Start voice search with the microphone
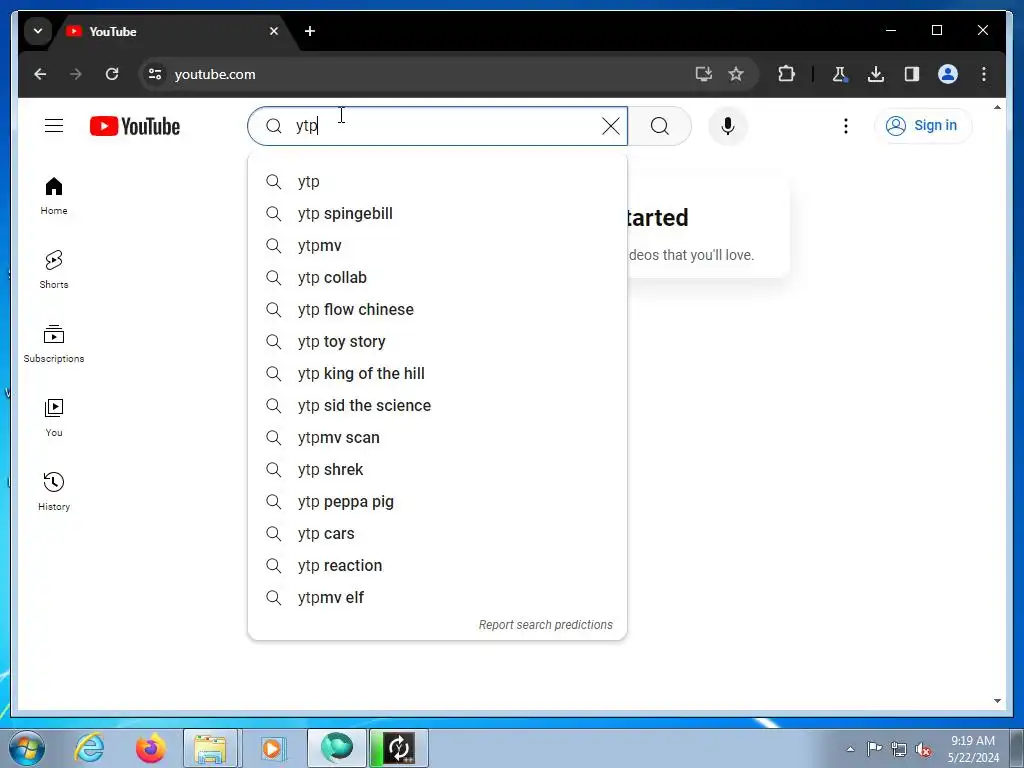The height and width of the screenshot is (768, 1024). (728, 126)
